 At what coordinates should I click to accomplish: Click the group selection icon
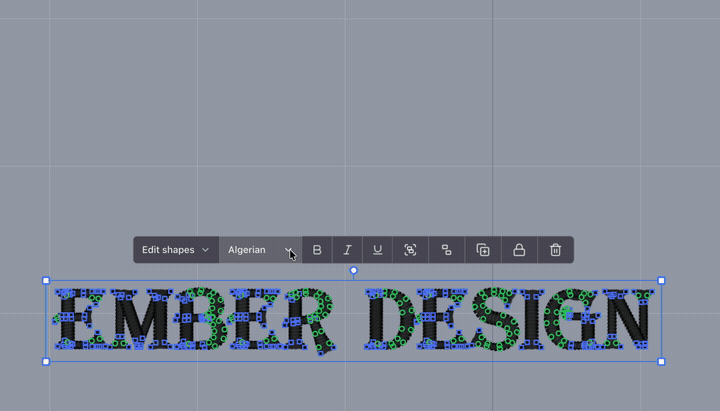pyautogui.click(x=410, y=250)
